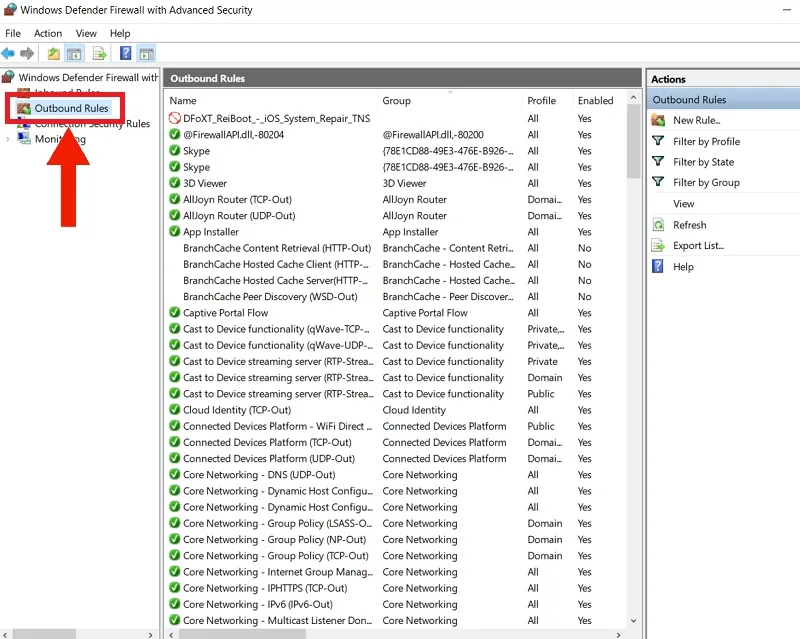
Task: Sort rules by Enabled column header
Action: 595,101
